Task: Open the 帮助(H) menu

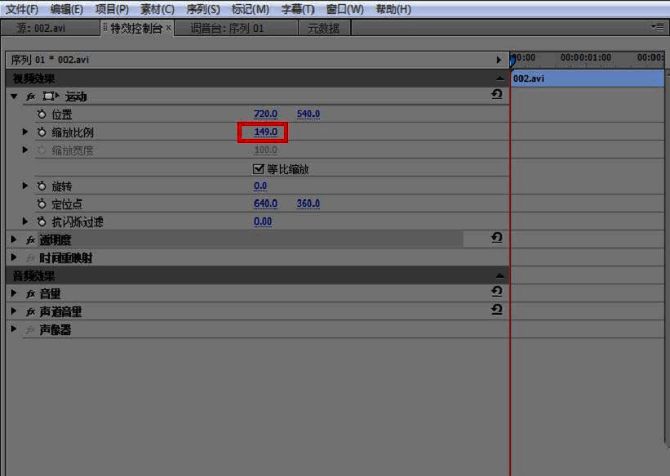Action: [x=393, y=9]
